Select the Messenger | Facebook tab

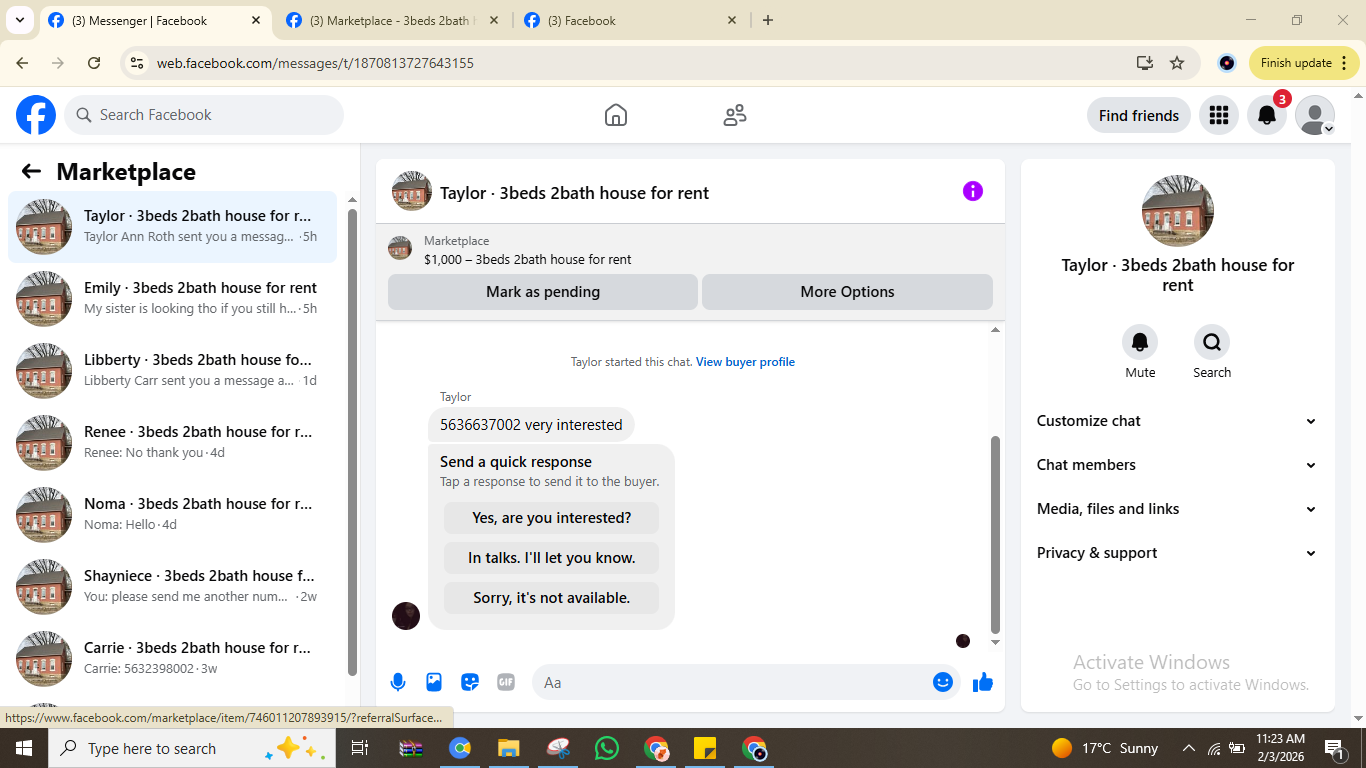coord(154,20)
